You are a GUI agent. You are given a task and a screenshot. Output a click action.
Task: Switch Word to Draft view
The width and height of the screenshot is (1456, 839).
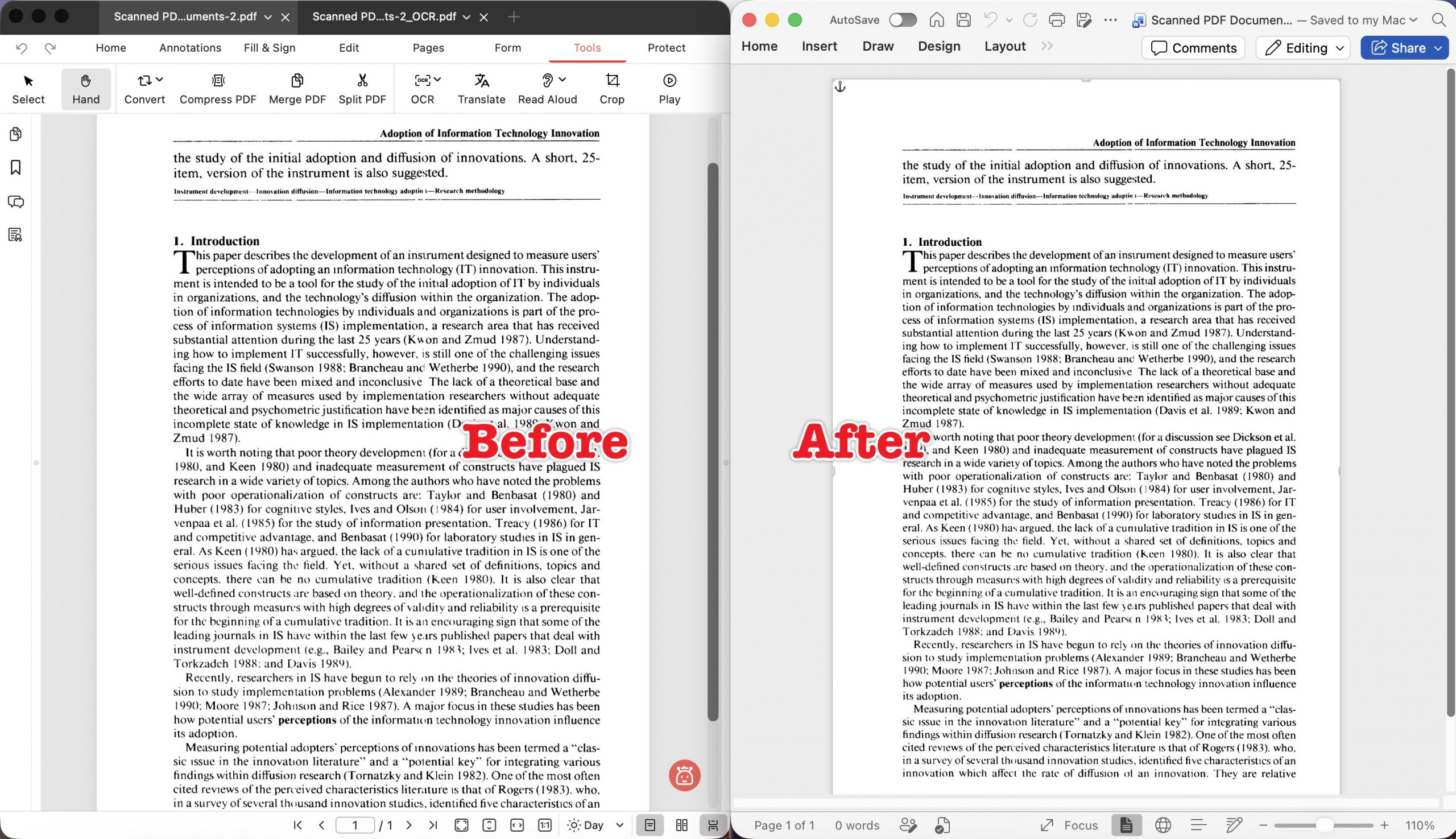(1234, 825)
